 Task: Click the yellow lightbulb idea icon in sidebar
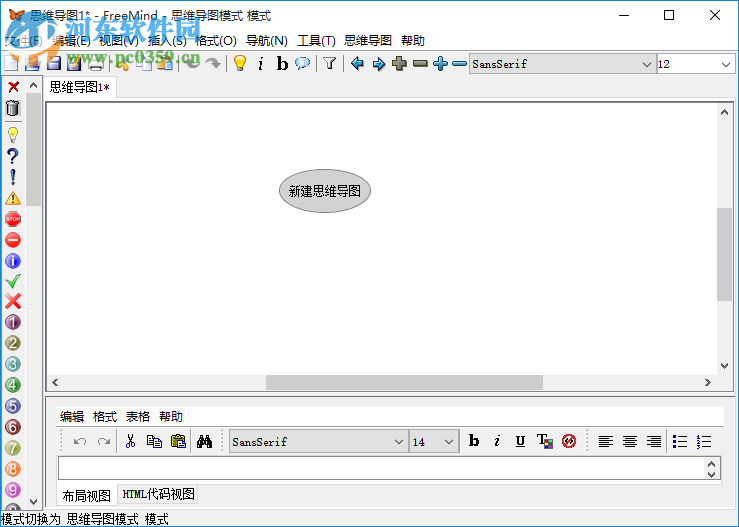pos(13,135)
